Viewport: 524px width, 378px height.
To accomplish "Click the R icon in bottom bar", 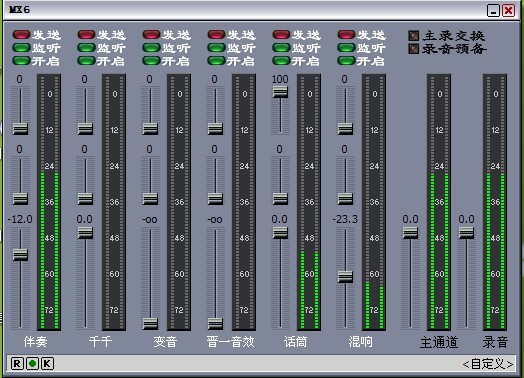I will click(17, 363).
